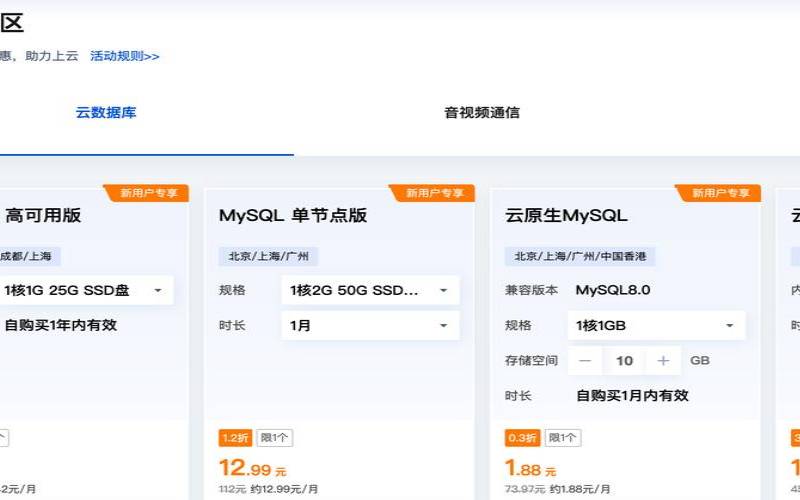
Task: Open the 1核1GB spec dropdown
Action: [x=656, y=326]
